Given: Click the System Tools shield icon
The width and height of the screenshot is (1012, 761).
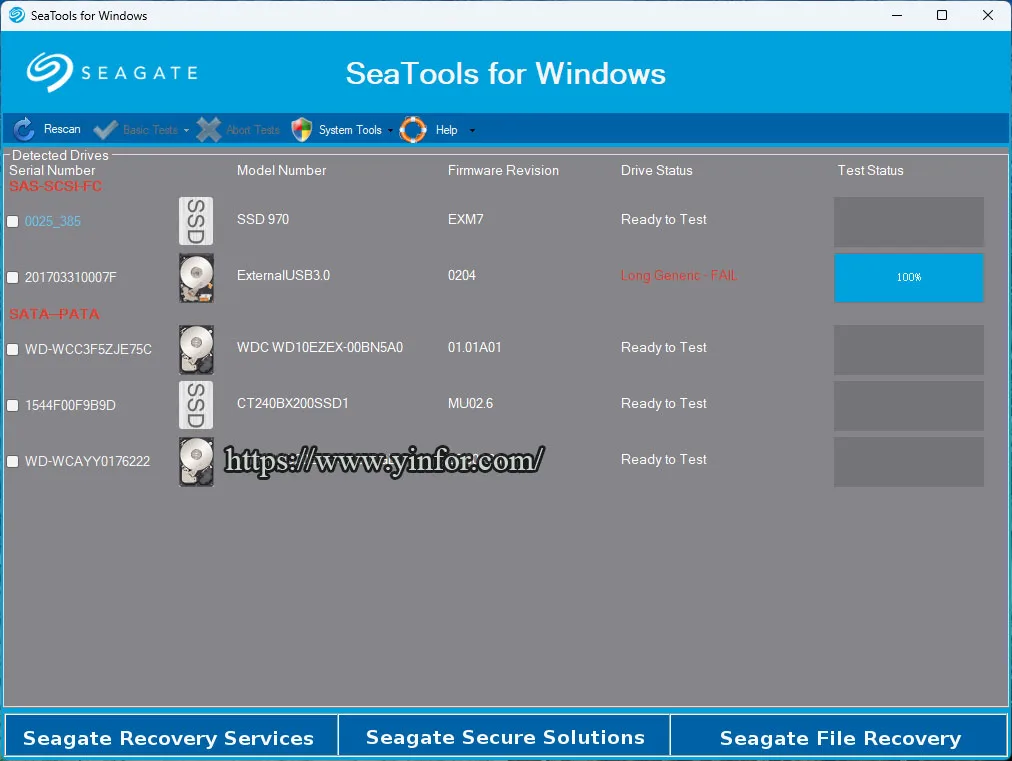Looking at the screenshot, I should [x=301, y=130].
